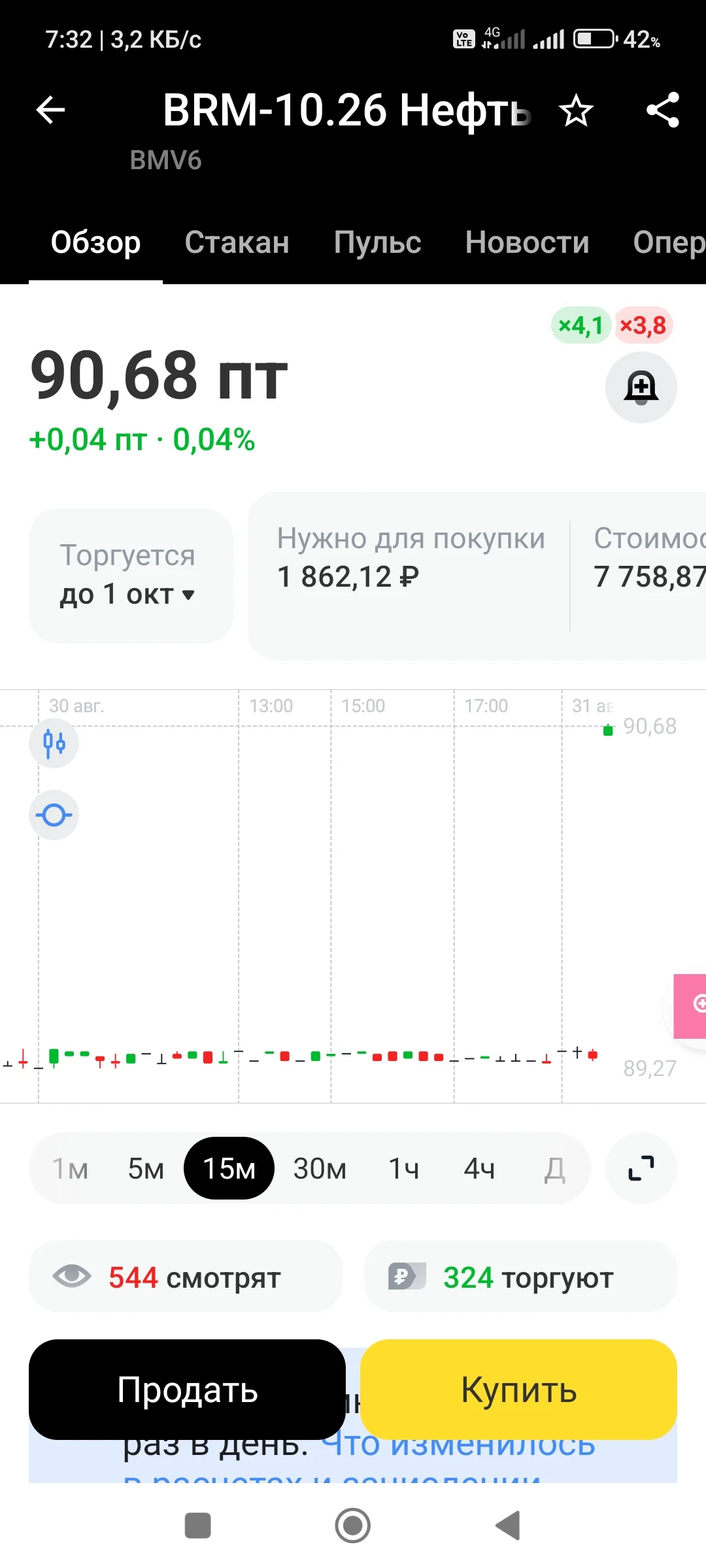Open the Обзор tab
The height and width of the screenshot is (1568, 706).
(95, 242)
